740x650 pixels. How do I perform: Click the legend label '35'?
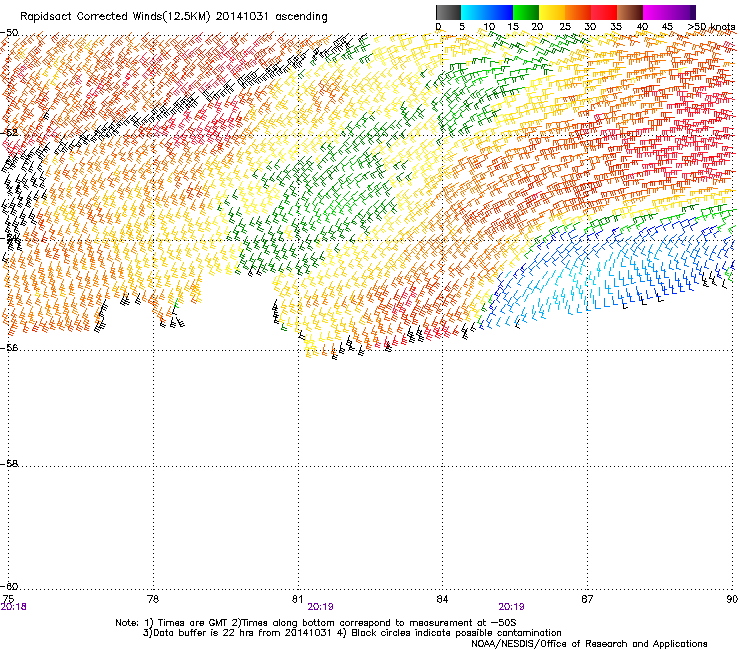[616, 27]
